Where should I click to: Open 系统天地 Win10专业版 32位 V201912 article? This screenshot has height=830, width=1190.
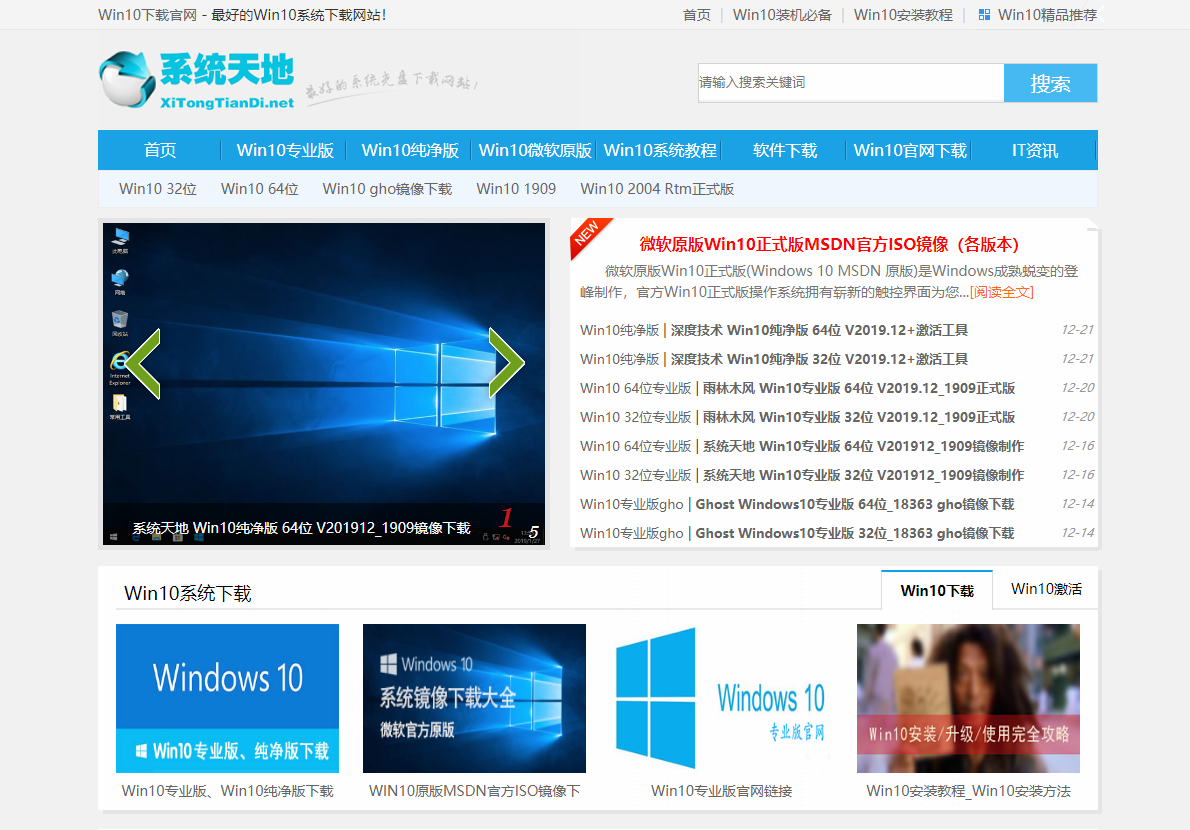tap(864, 475)
